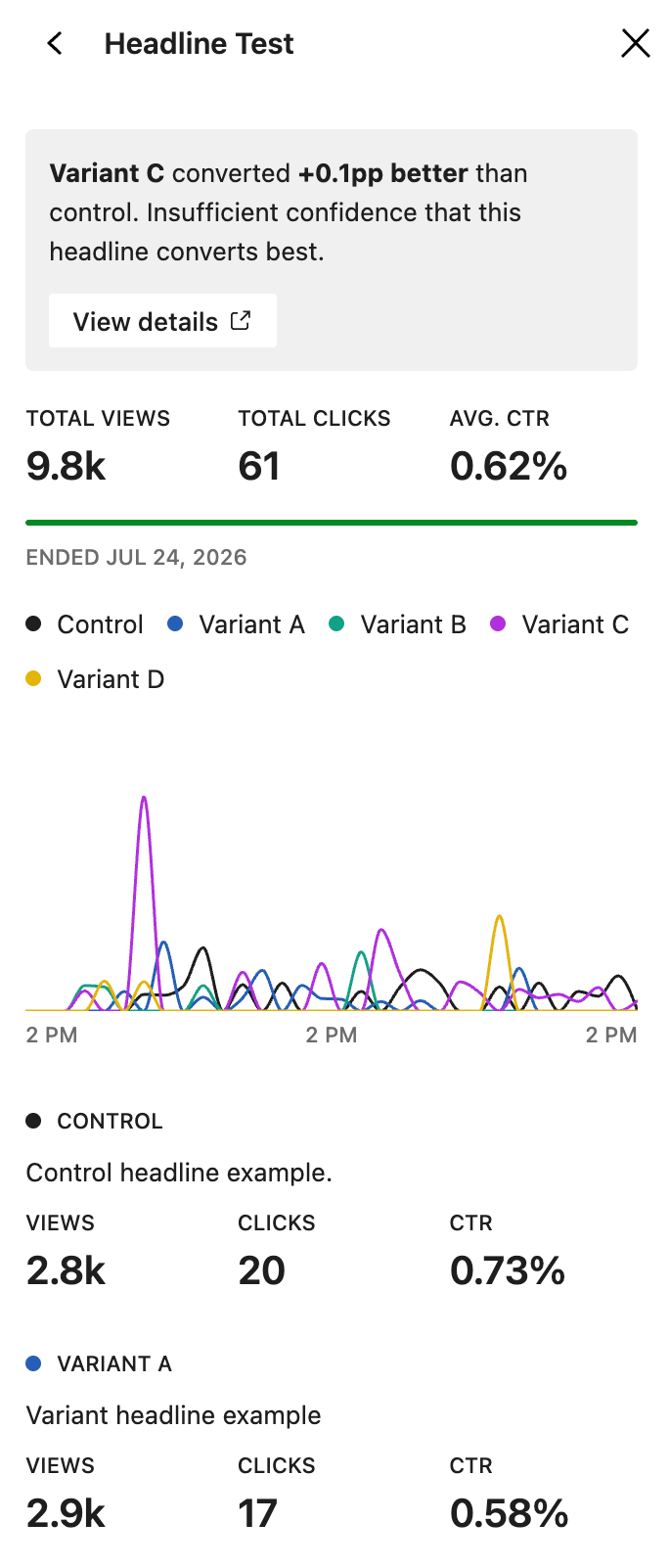Viewport: 669px width, 1568px height.
Task: Toggle Variant B in the chart legend
Action: (397, 624)
